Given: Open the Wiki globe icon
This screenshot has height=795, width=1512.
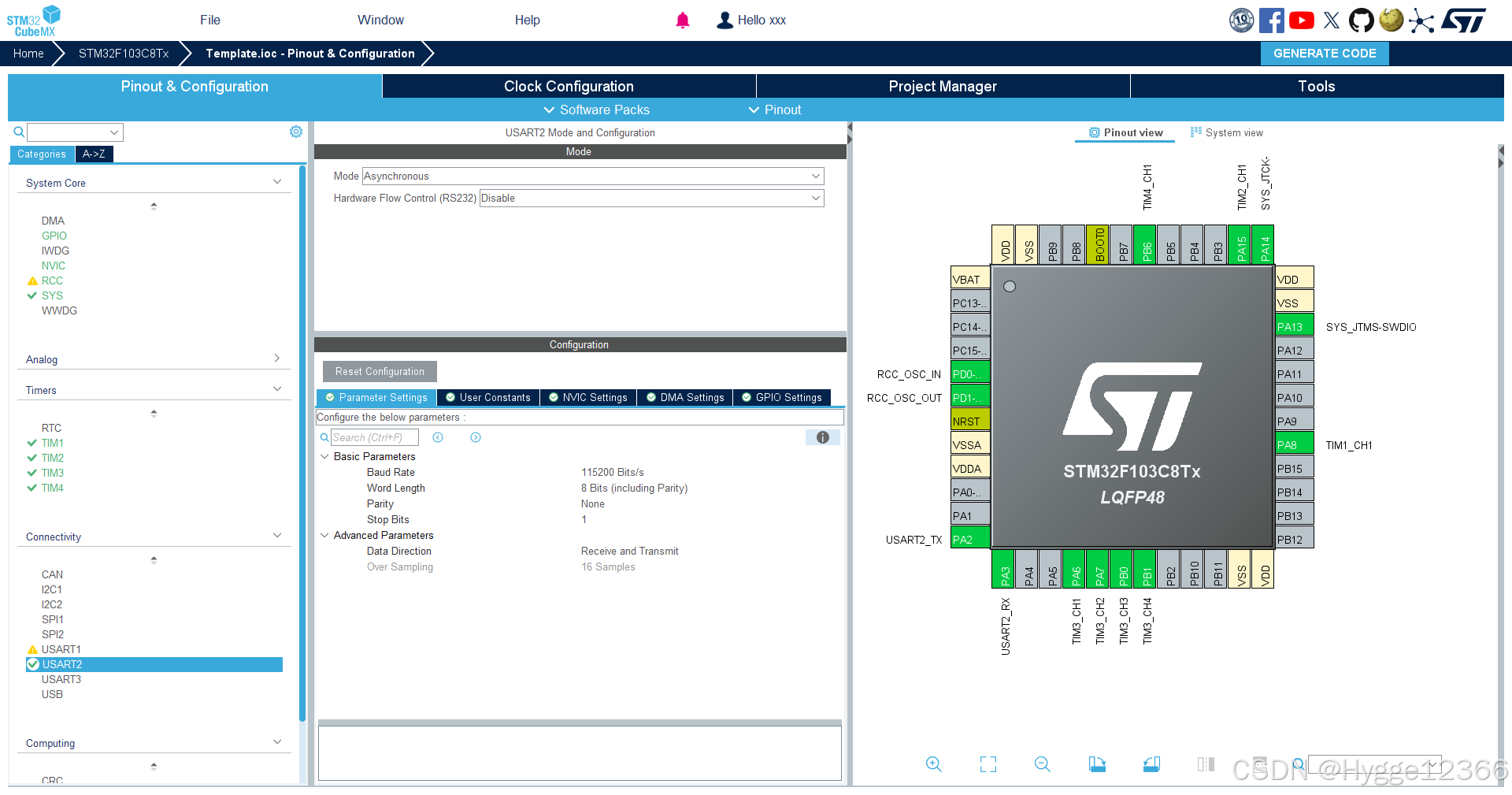Looking at the screenshot, I should click(1392, 20).
